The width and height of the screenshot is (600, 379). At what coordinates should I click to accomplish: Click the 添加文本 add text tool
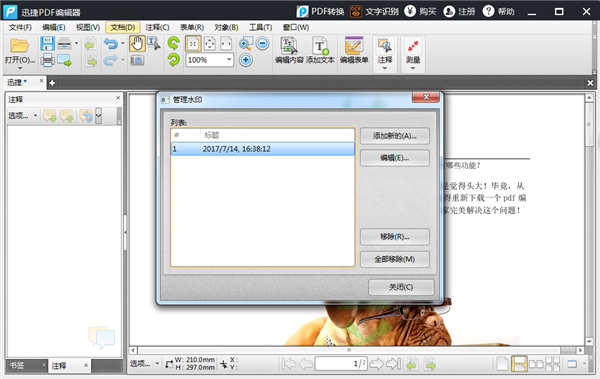tap(320, 50)
